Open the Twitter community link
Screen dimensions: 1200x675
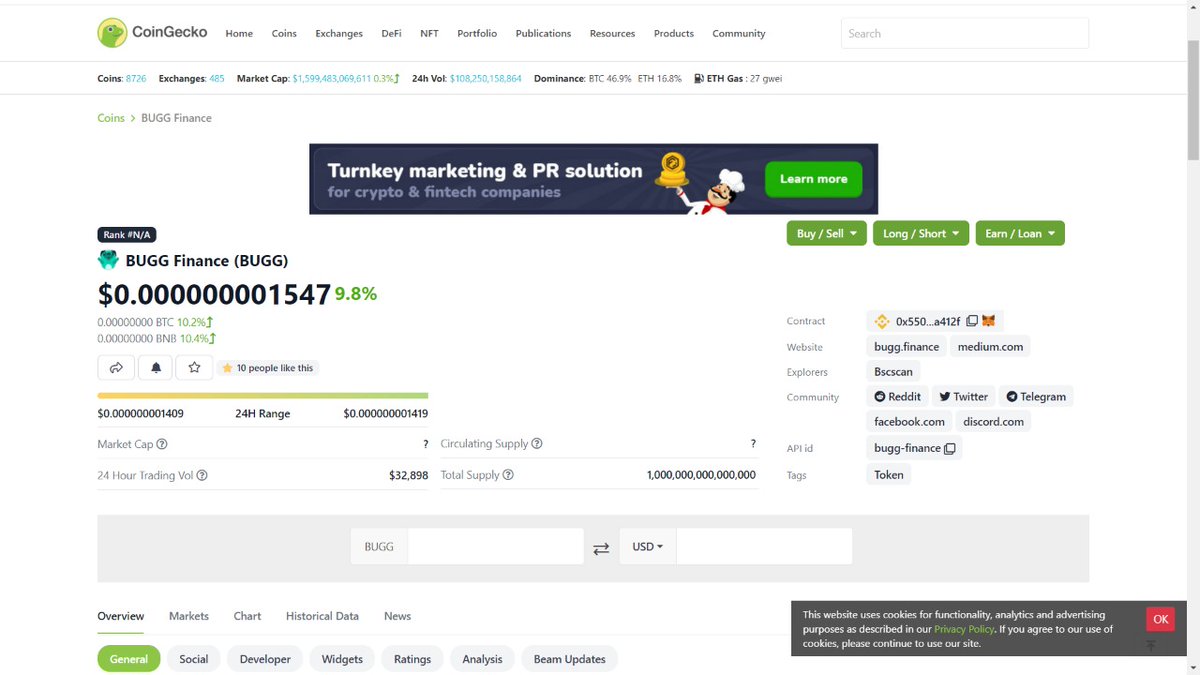[964, 397]
